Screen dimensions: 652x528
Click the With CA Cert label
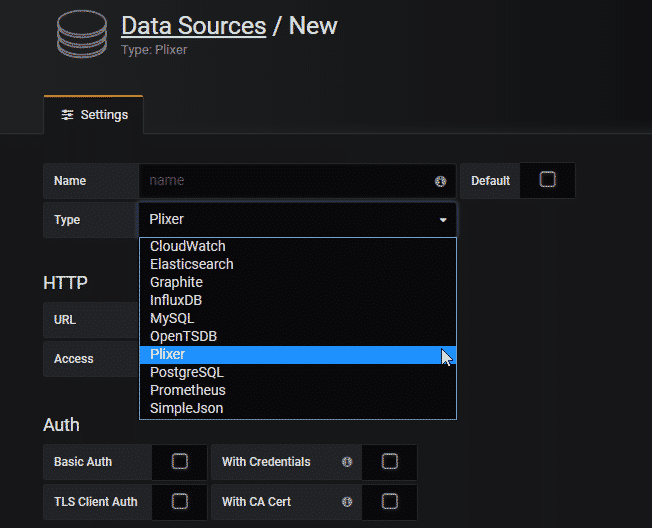pyautogui.click(x=257, y=502)
